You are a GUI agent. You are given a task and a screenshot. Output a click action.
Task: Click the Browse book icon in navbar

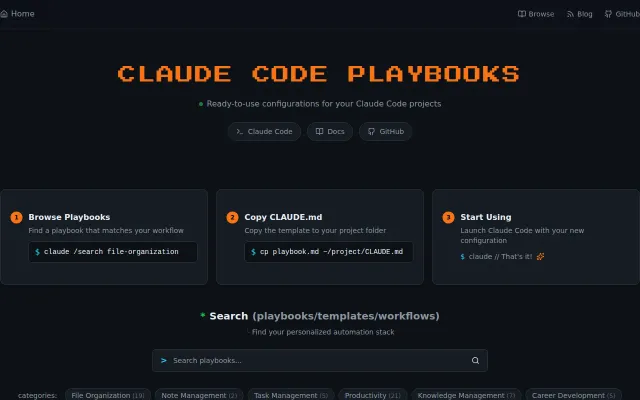pos(522,14)
